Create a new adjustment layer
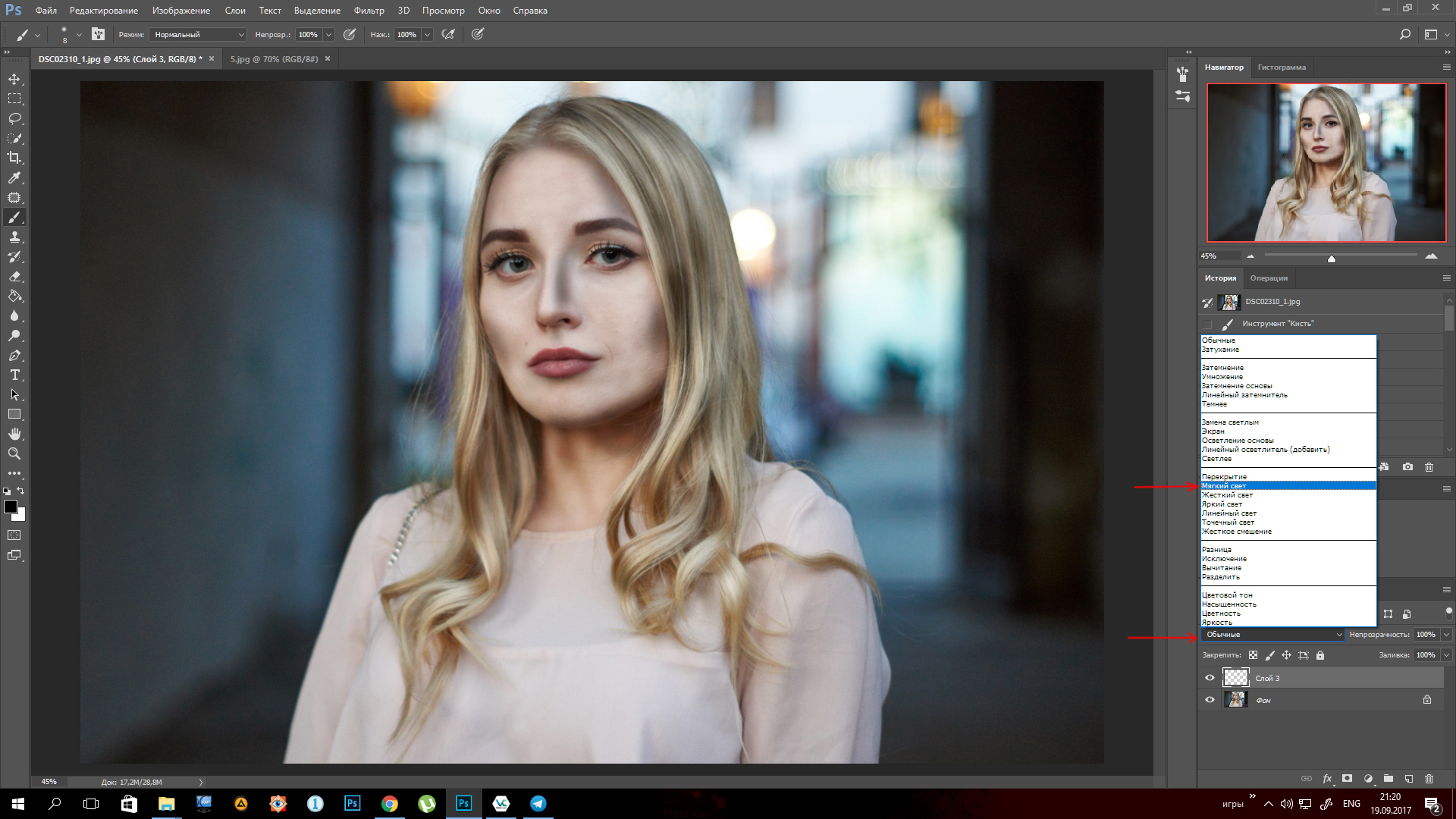1456x819 pixels. click(1368, 778)
